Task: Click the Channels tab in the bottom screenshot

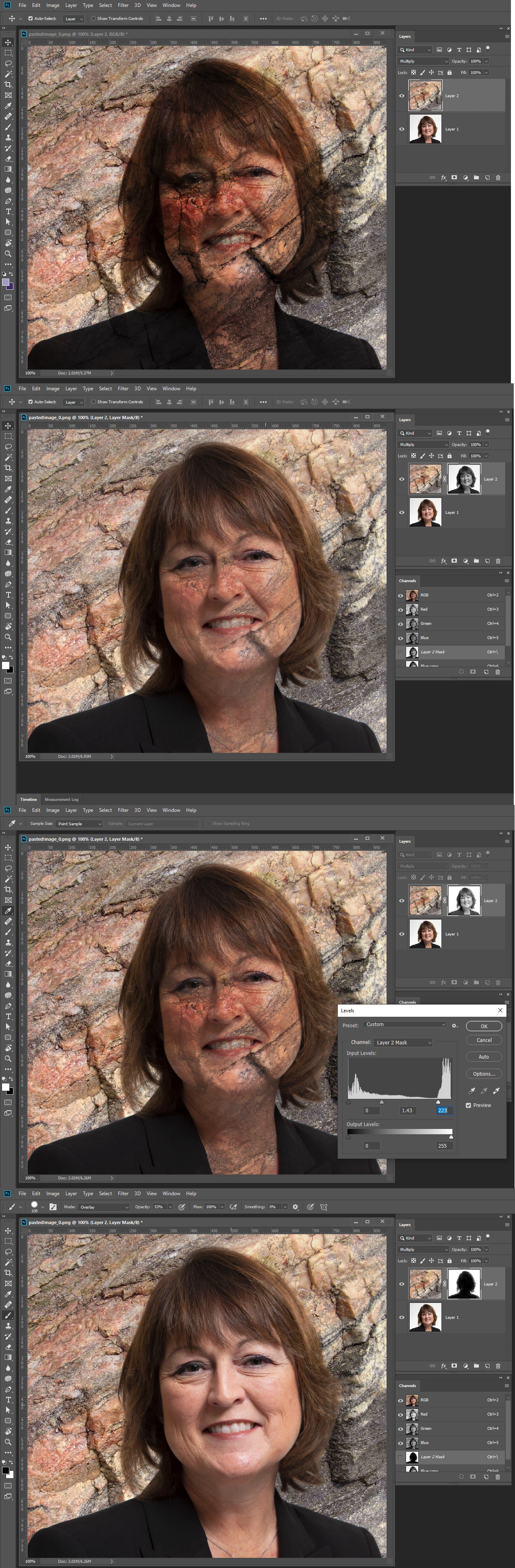Action: click(407, 1386)
